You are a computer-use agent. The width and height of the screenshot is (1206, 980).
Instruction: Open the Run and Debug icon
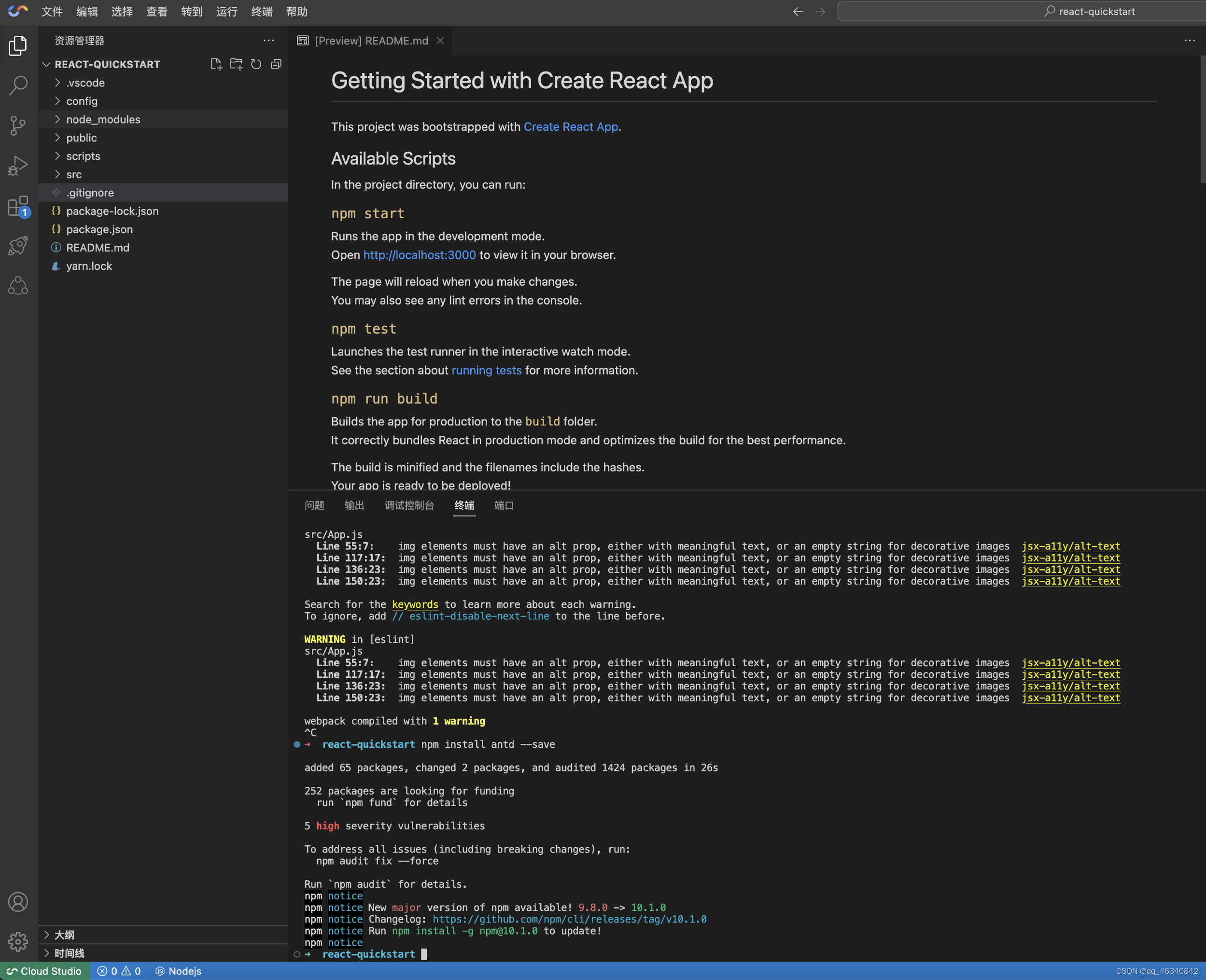coord(18,166)
